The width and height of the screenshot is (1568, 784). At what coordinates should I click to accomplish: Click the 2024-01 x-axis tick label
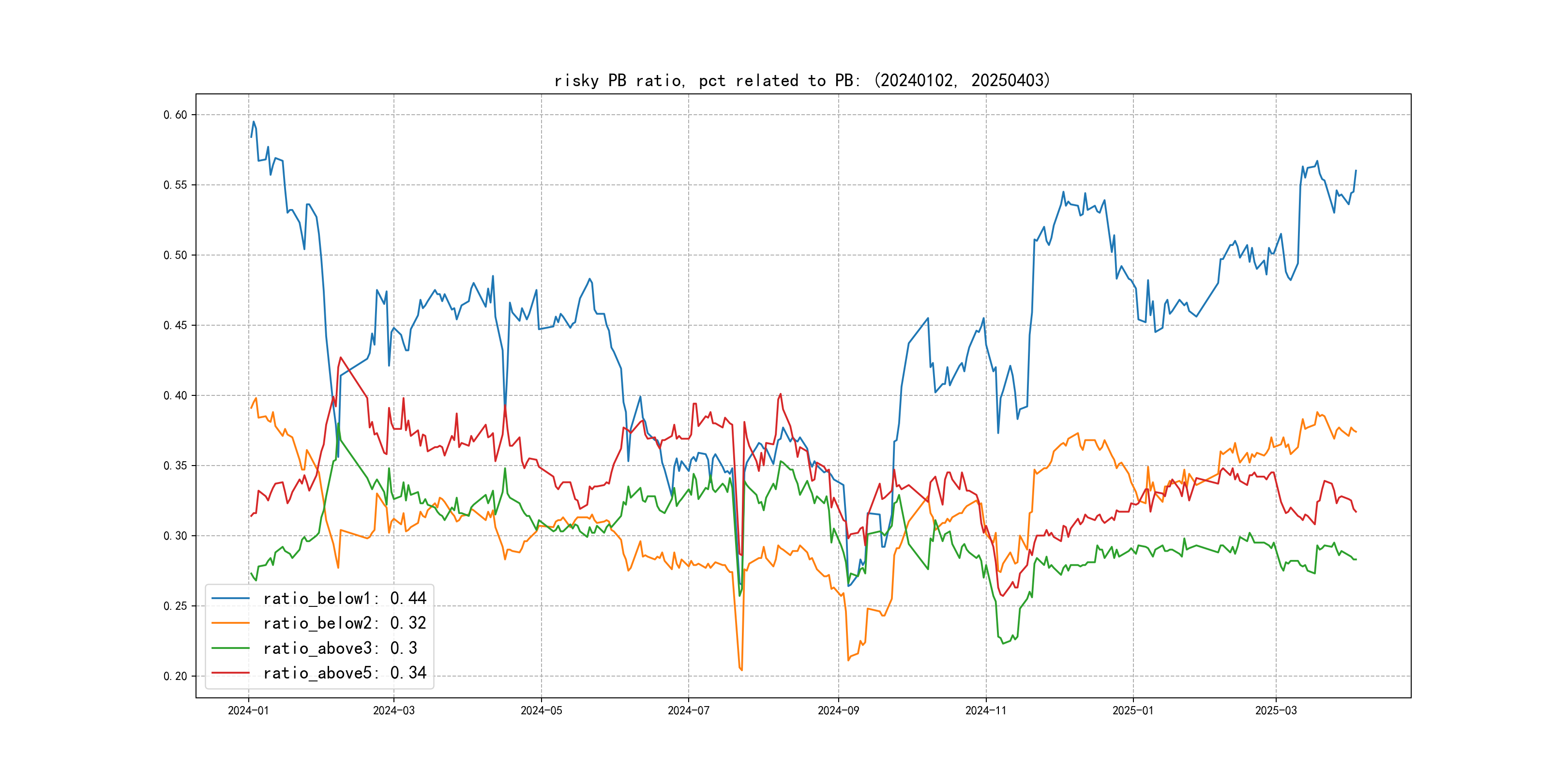(248, 710)
